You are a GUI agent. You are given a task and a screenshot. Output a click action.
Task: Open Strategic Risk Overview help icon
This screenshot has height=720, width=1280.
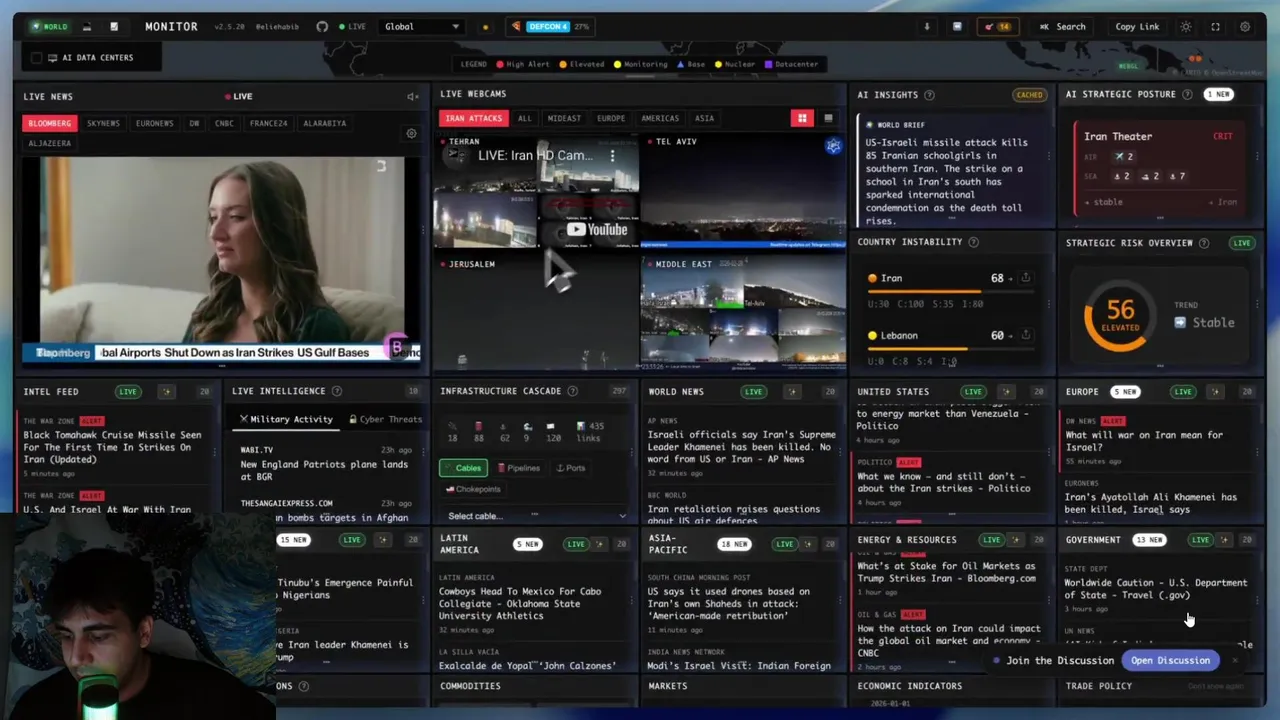point(1204,243)
